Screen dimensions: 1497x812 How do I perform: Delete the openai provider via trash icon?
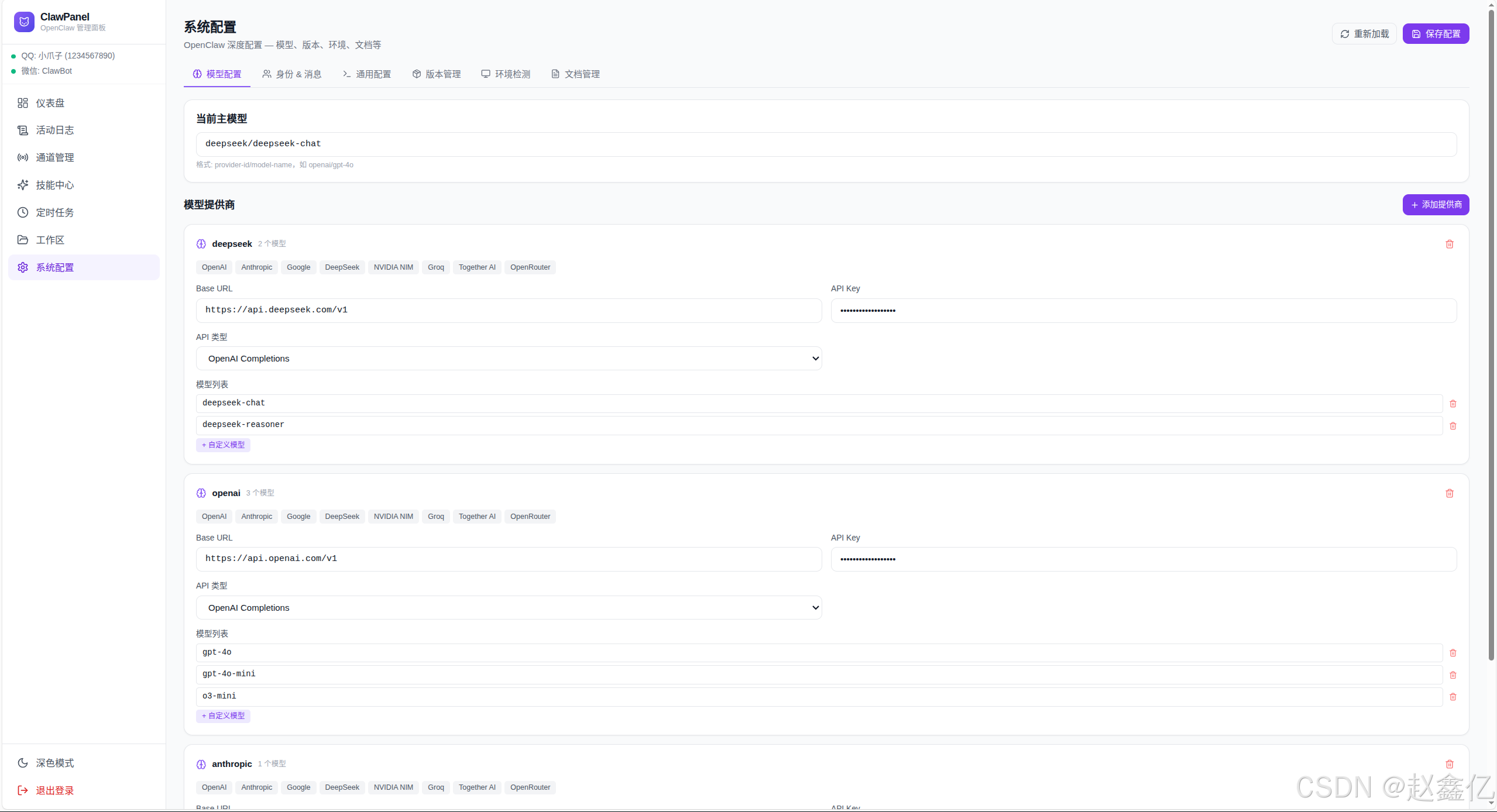point(1449,493)
